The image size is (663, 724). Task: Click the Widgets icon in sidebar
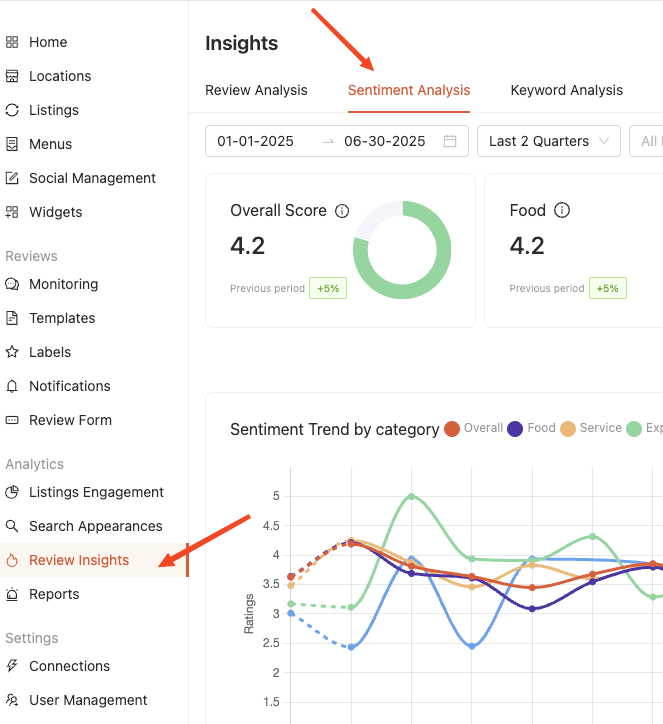(x=12, y=212)
